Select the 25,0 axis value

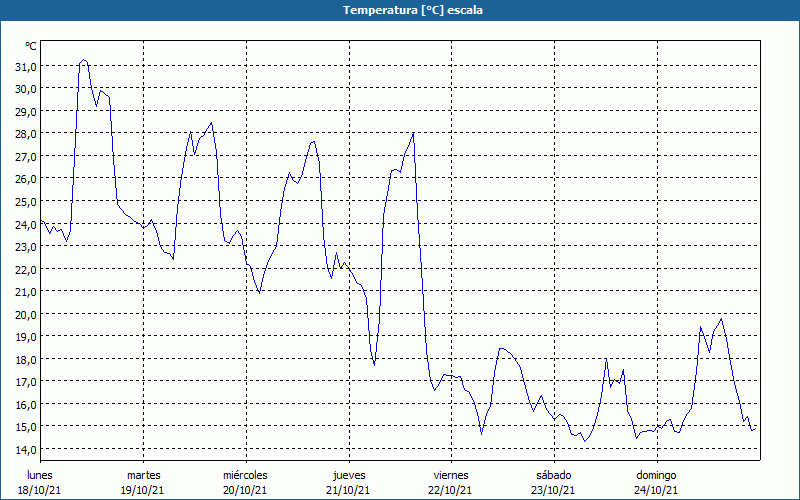tap(25, 202)
